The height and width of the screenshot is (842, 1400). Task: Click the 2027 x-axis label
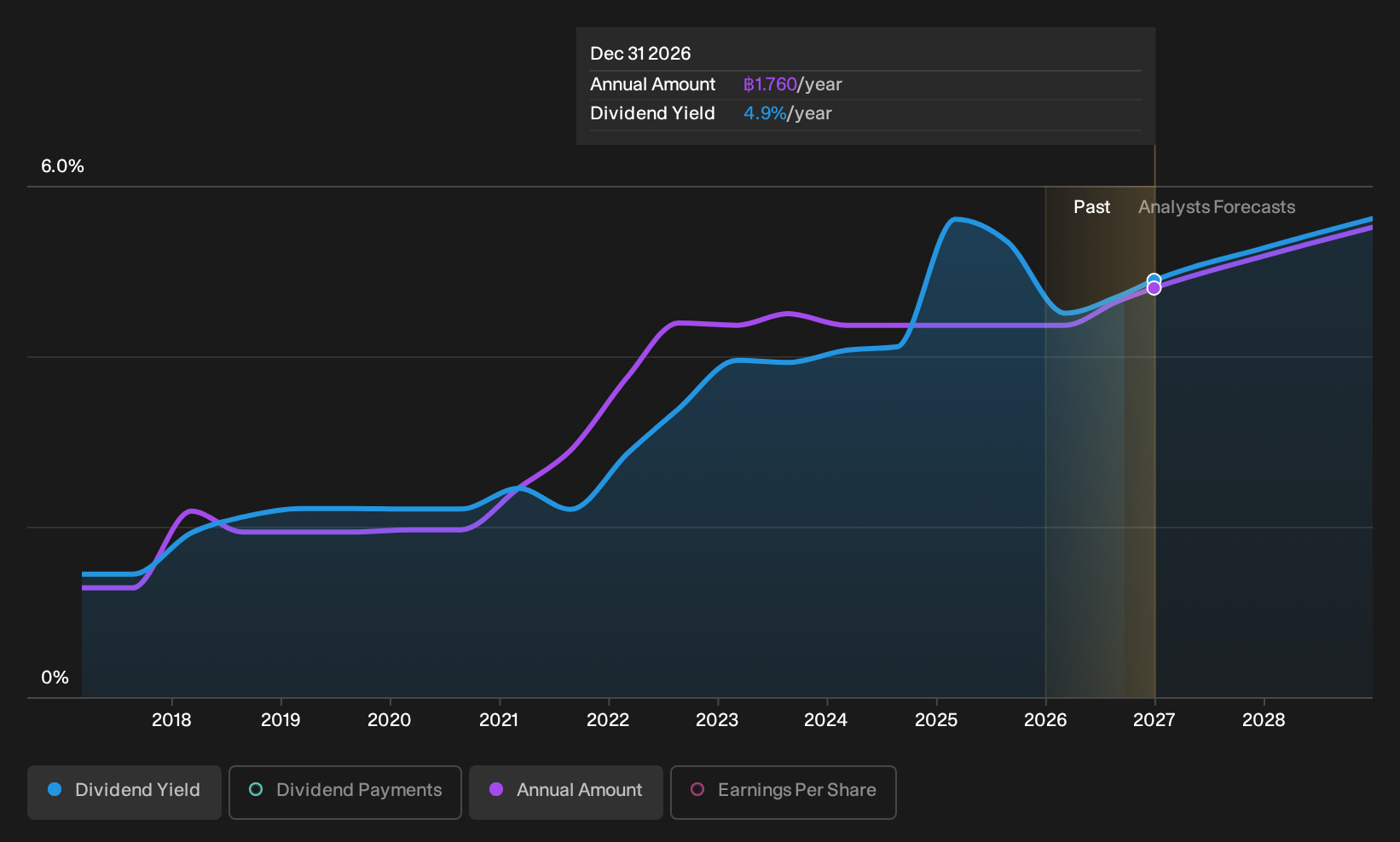(x=1154, y=720)
